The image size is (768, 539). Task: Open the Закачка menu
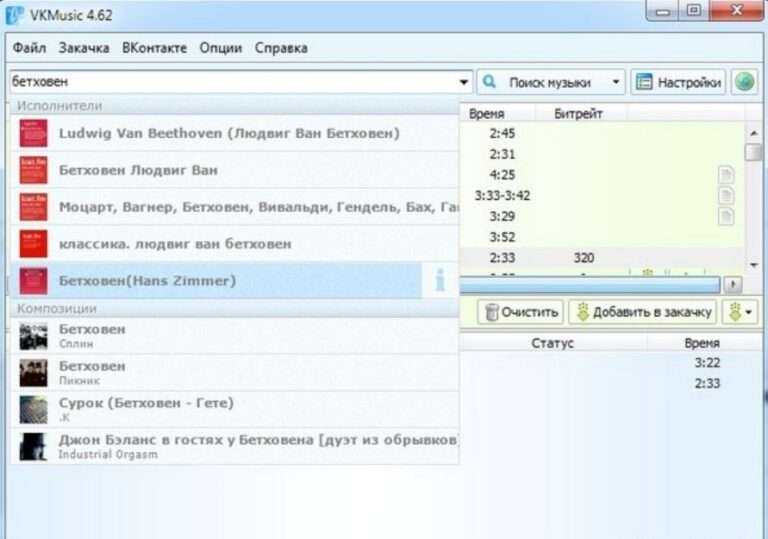pyautogui.click(x=84, y=48)
